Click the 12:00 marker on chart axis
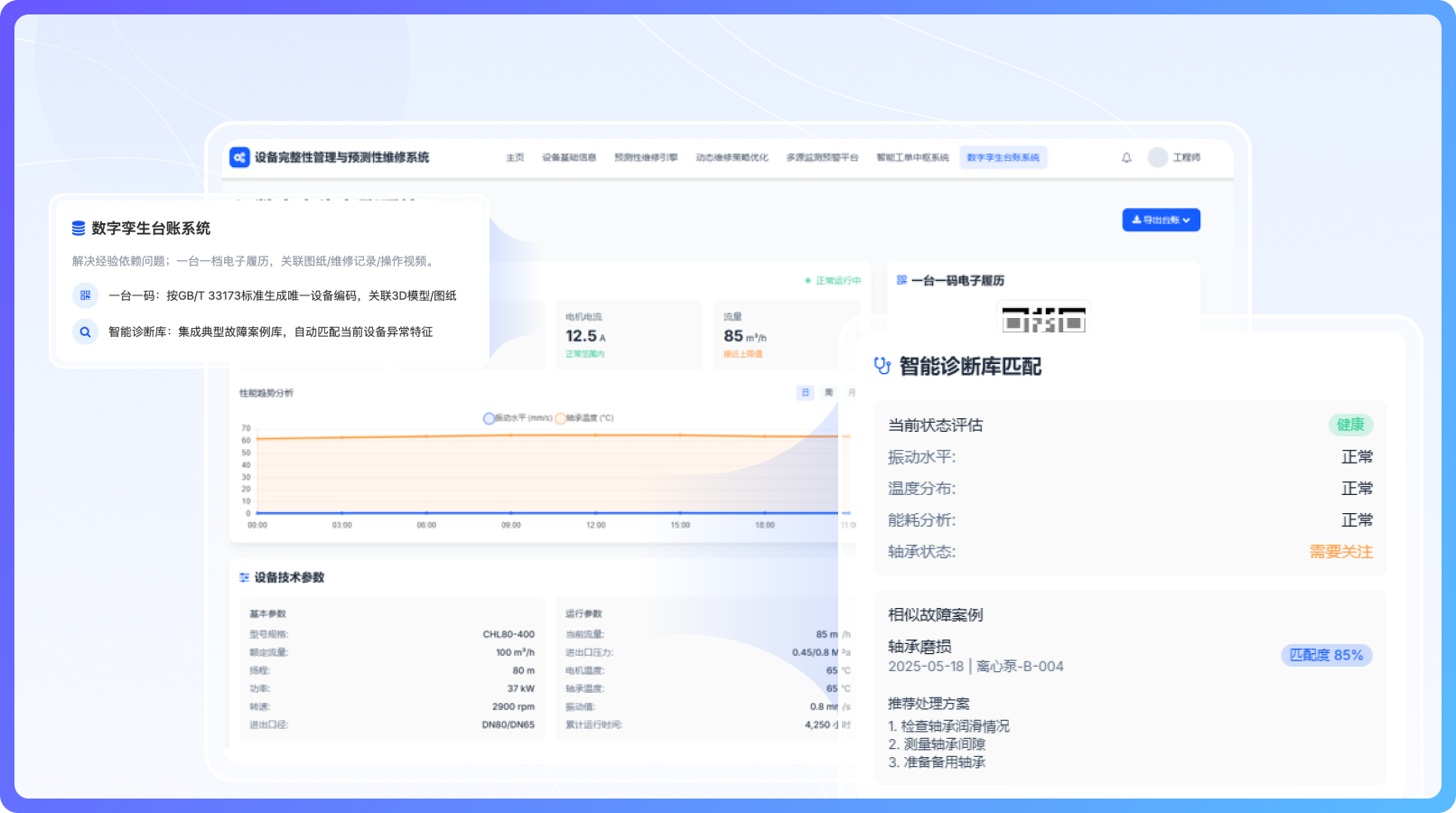Viewport: 1456px width, 813px height. point(596,525)
